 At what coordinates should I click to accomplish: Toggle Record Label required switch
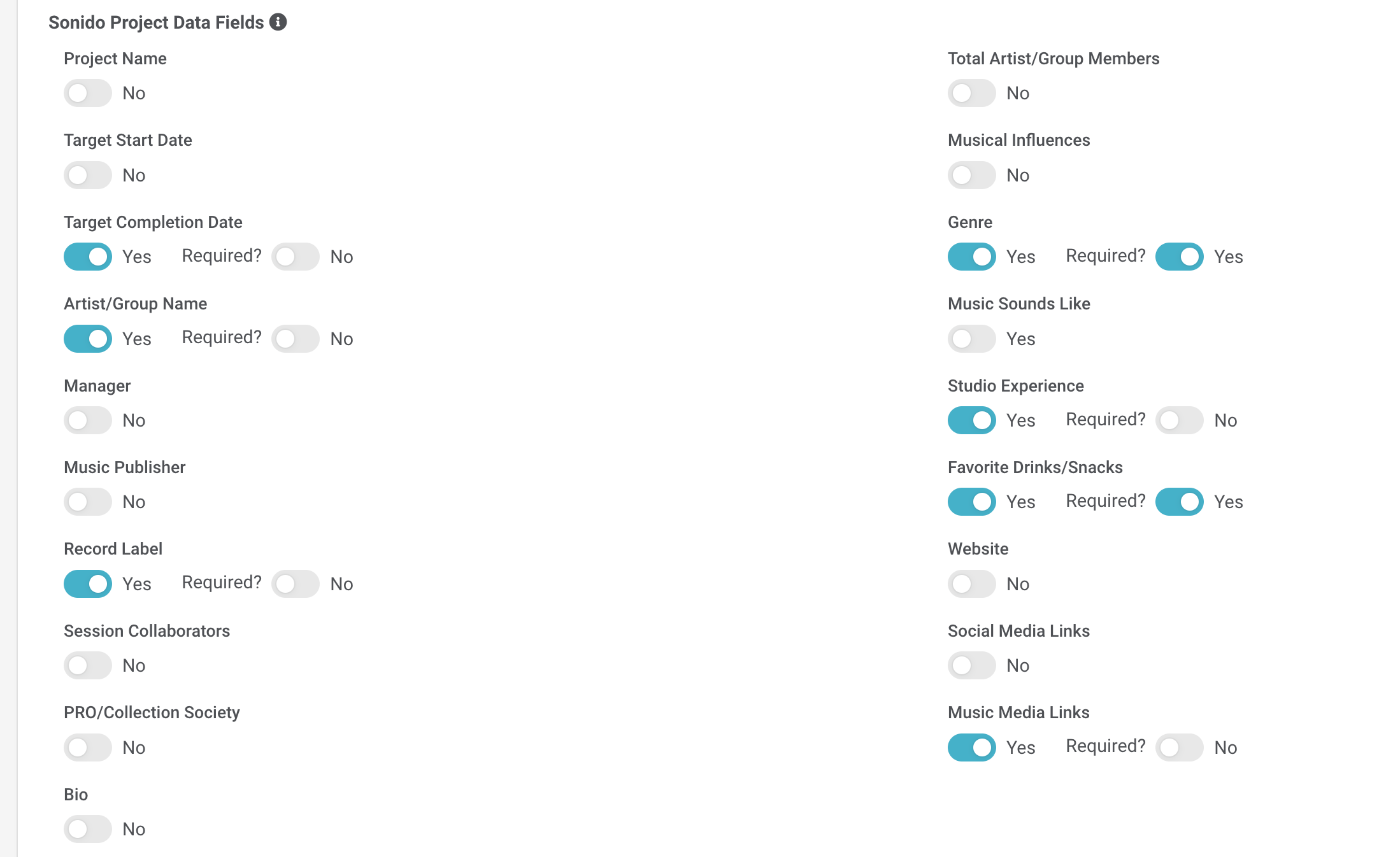pyautogui.click(x=296, y=584)
